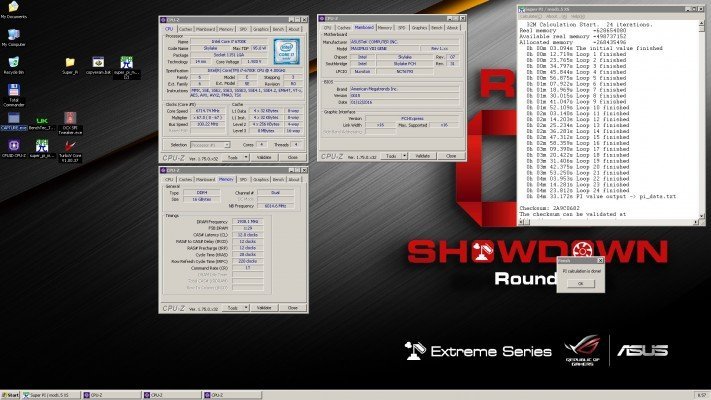Select Caches tab in CPU-Z Memory window
The height and width of the screenshot is (400, 711).
185,179
